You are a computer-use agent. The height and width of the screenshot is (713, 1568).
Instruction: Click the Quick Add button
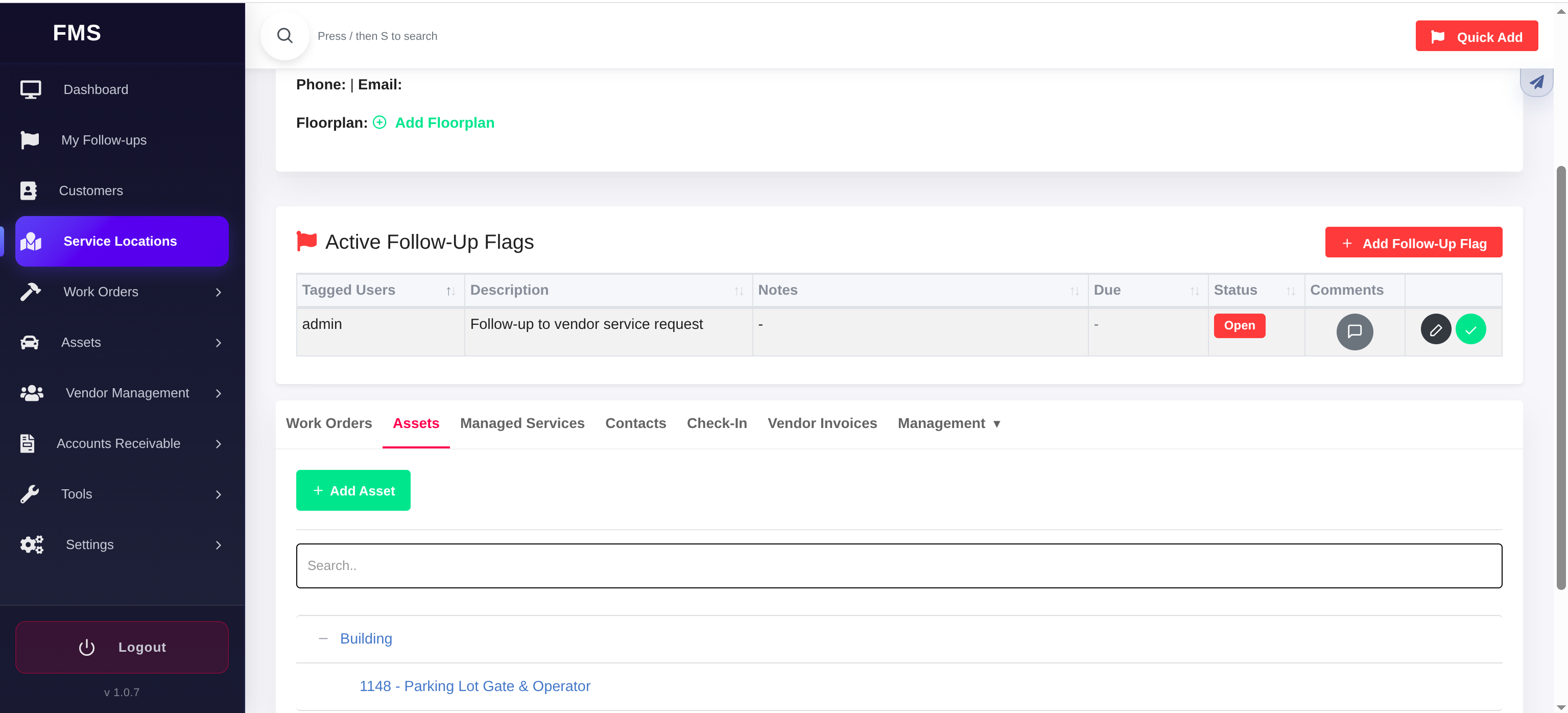click(1476, 37)
